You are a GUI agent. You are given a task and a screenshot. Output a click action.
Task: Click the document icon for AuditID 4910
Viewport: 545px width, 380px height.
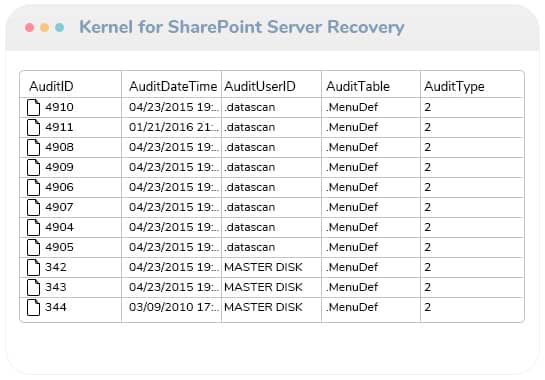[x=33, y=107]
